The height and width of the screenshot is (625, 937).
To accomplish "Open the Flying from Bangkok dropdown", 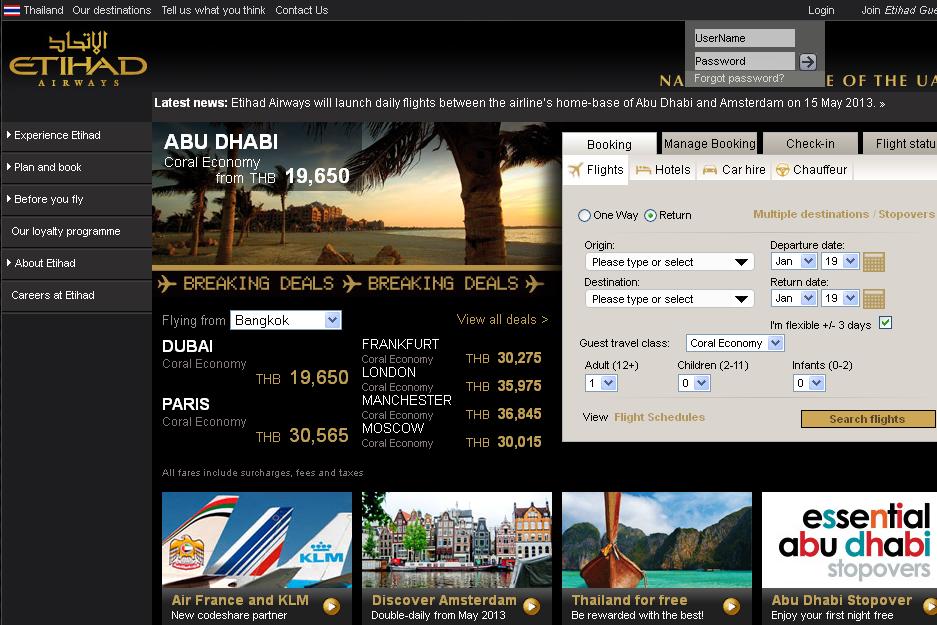I will point(286,320).
